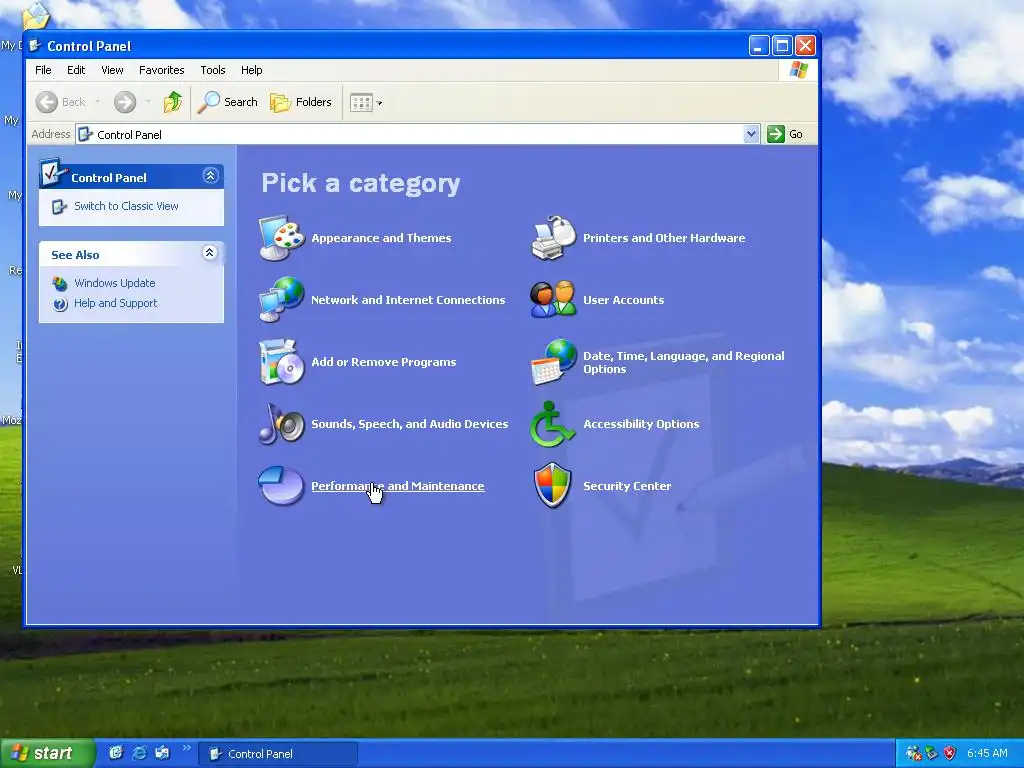
Task: Open the Windows Update link
Action: tap(114, 283)
